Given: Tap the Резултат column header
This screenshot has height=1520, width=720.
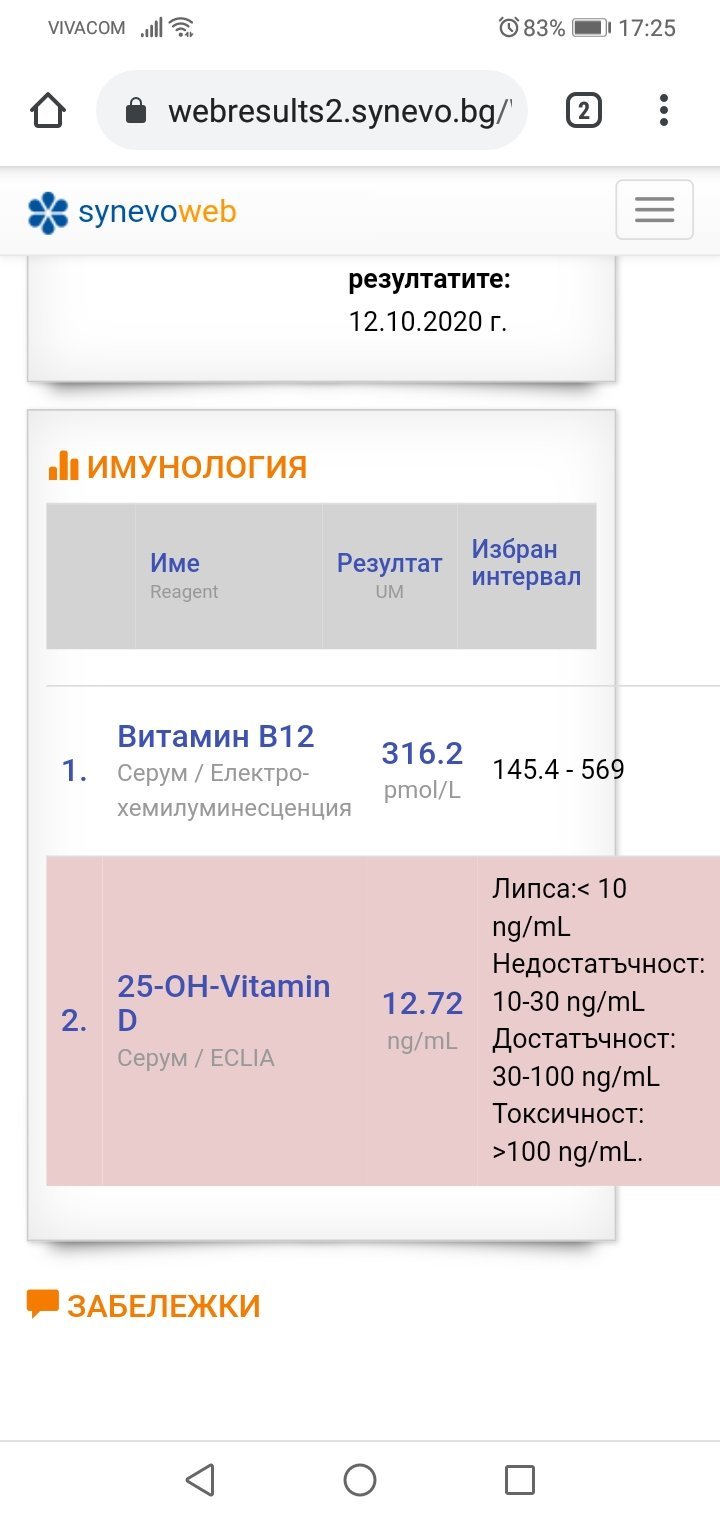Looking at the screenshot, I should click(389, 563).
